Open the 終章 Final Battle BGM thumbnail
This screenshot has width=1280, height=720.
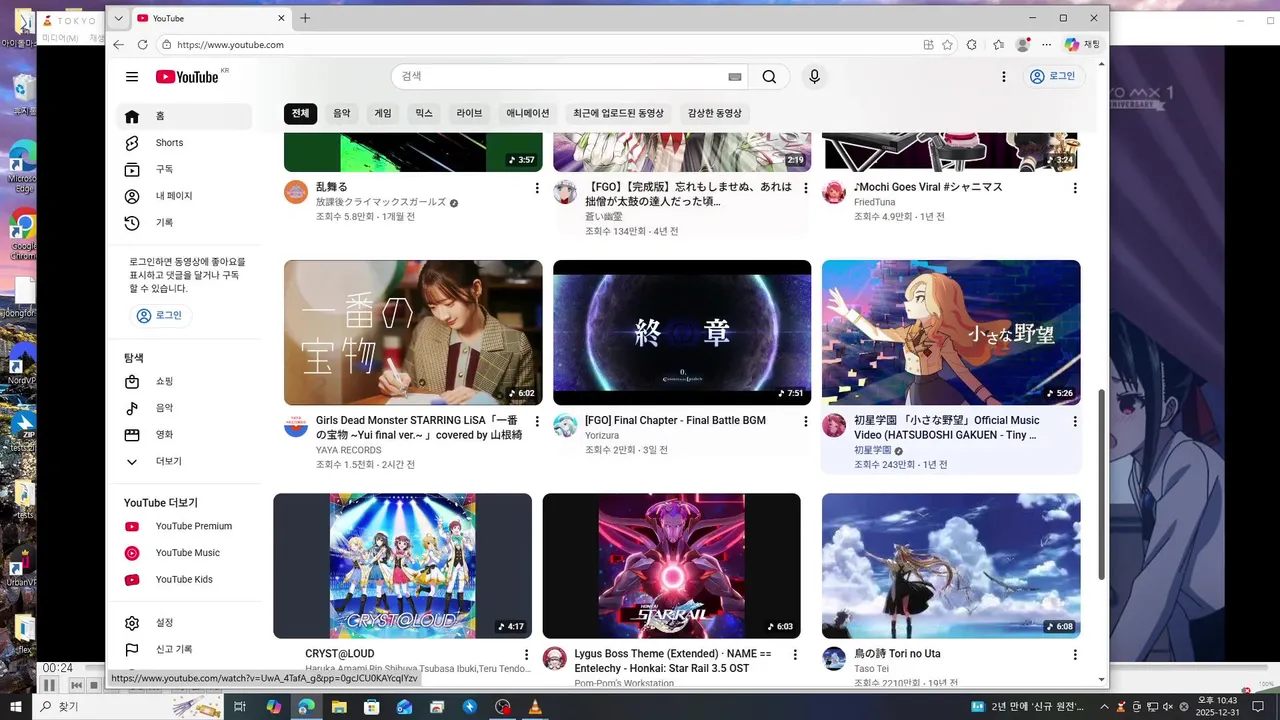tap(682, 332)
